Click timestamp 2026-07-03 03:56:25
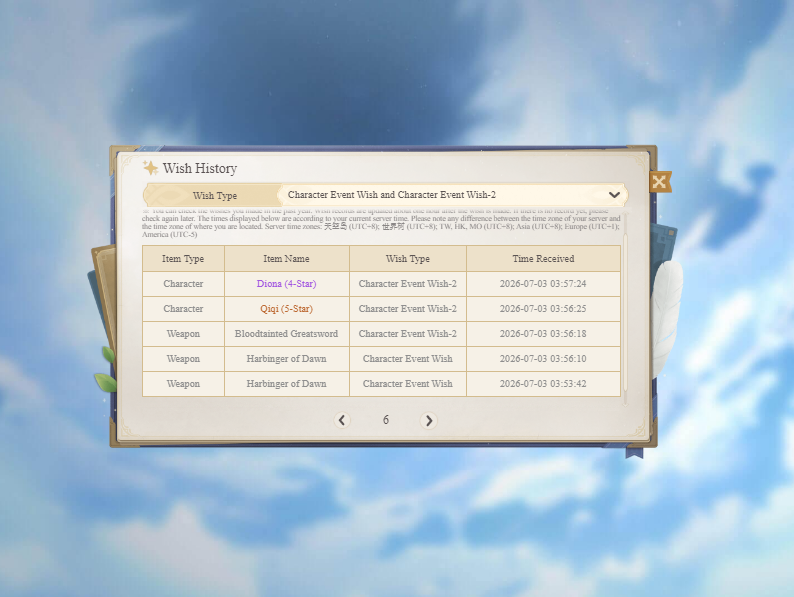Screen dimensions: 794x597 pyautogui.click(x=543, y=309)
